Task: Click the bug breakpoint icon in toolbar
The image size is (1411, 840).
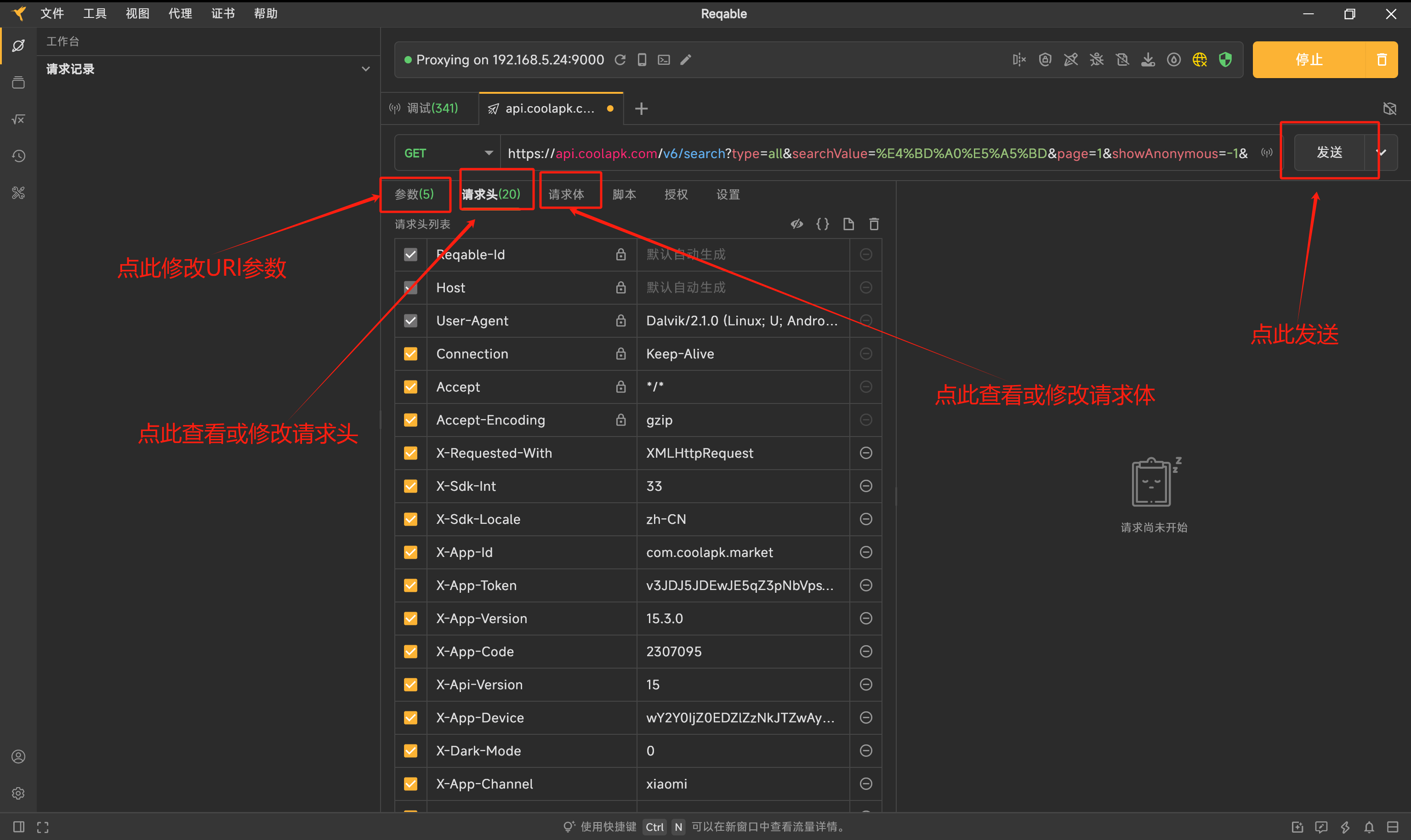Action: (x=1096, y=60)
